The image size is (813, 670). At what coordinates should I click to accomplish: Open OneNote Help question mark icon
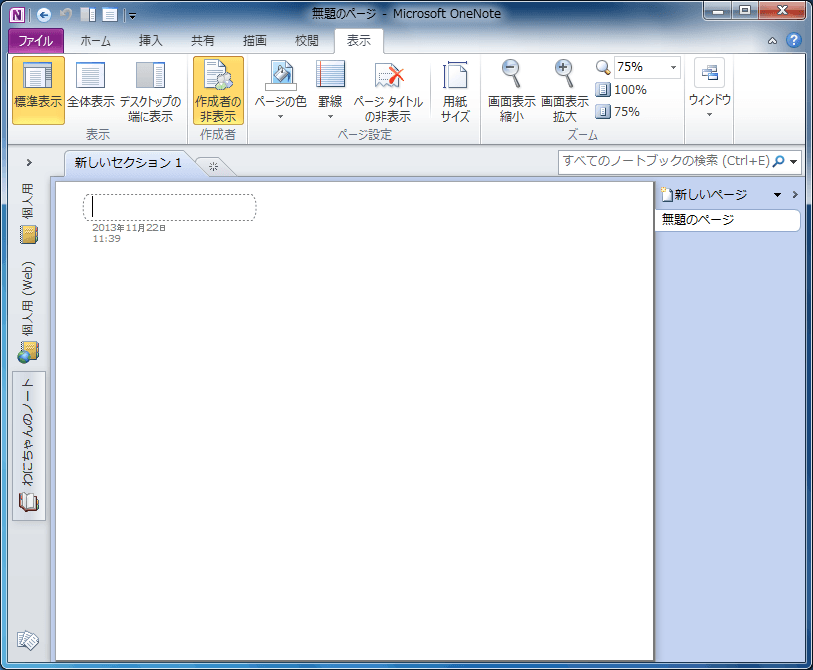794,40
